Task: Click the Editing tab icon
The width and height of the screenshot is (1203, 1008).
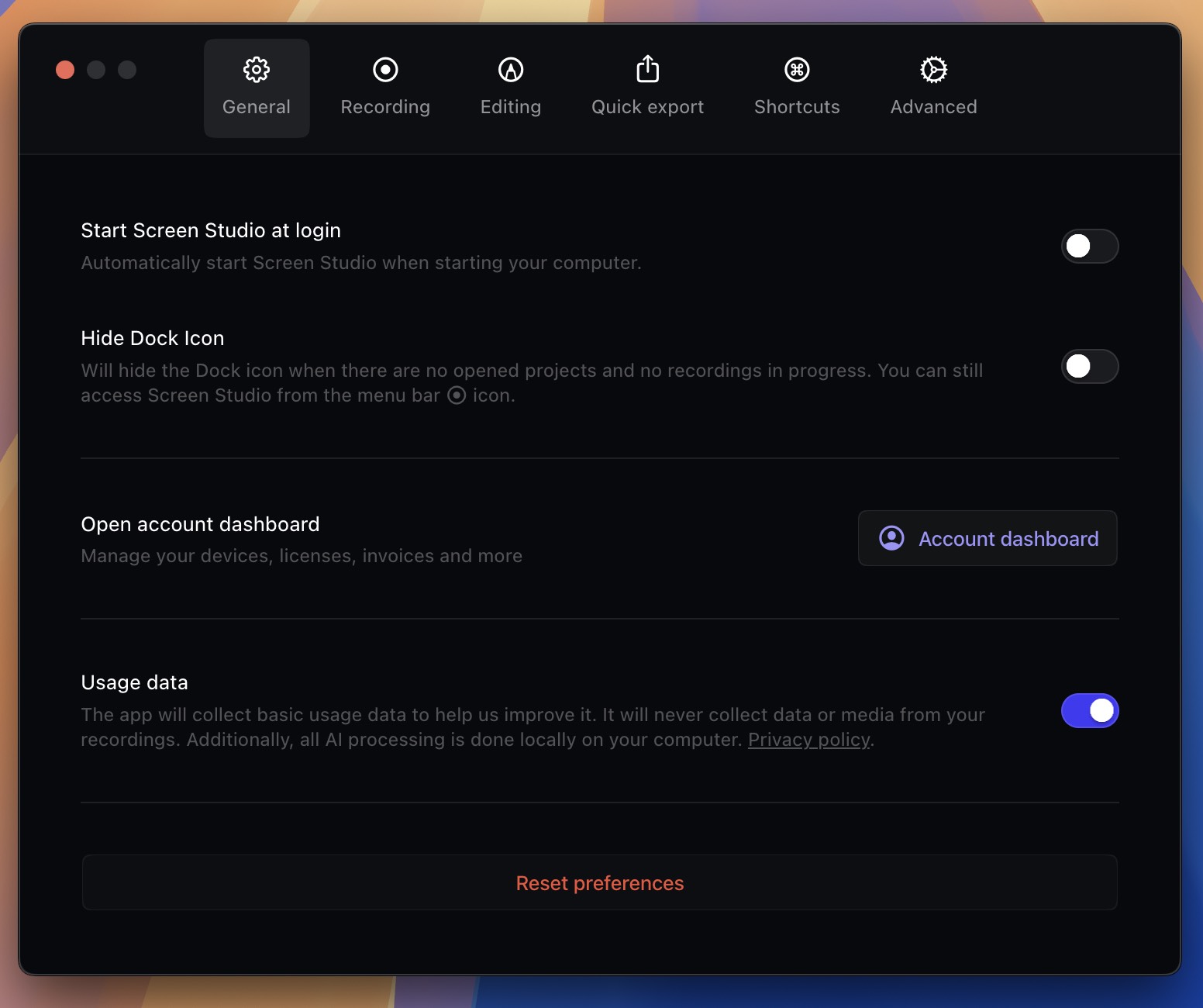Action: pos(510,69)
